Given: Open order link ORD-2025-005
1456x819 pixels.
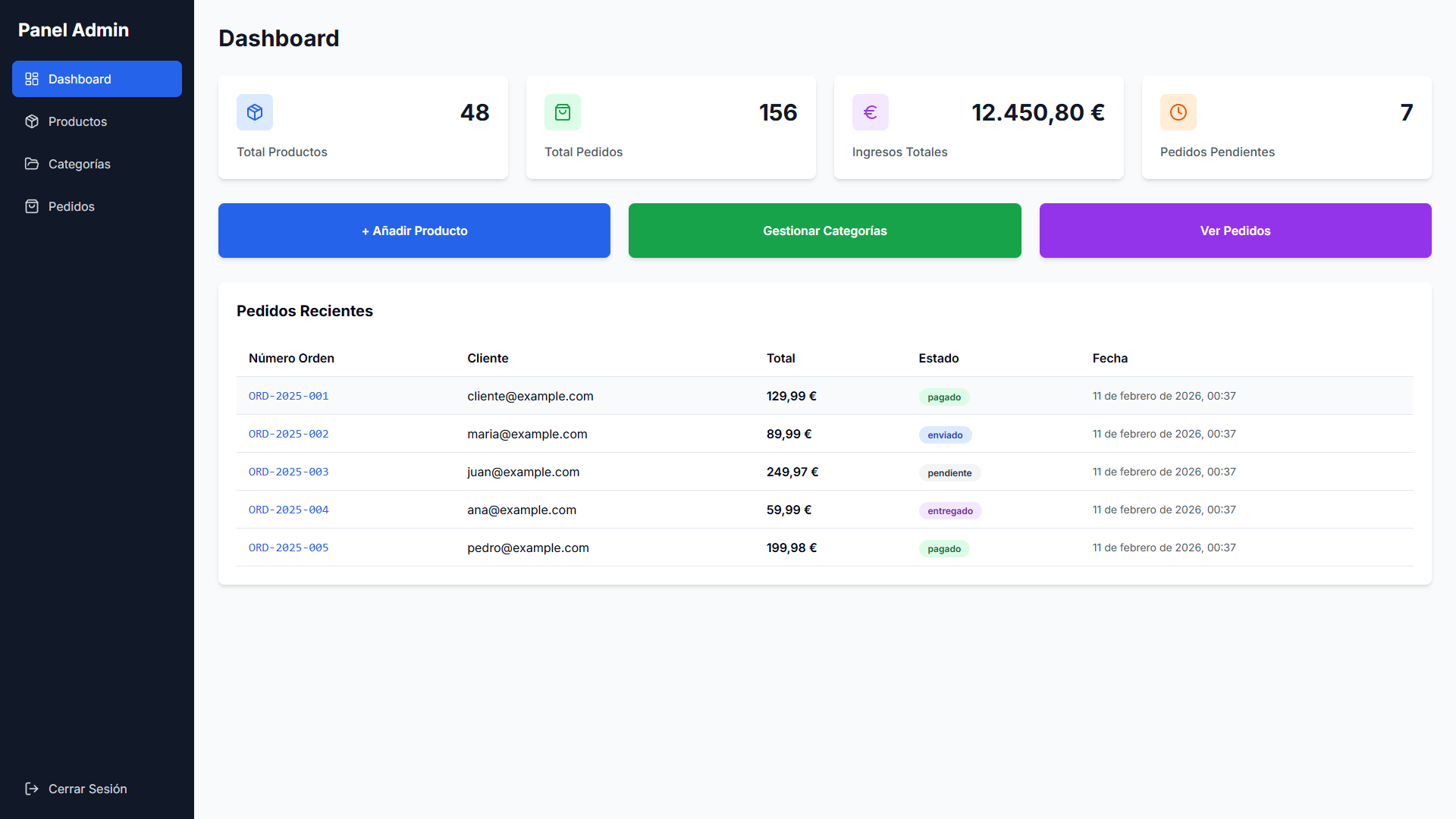Looking at the screenshot, I should click(x=288, y=548).
